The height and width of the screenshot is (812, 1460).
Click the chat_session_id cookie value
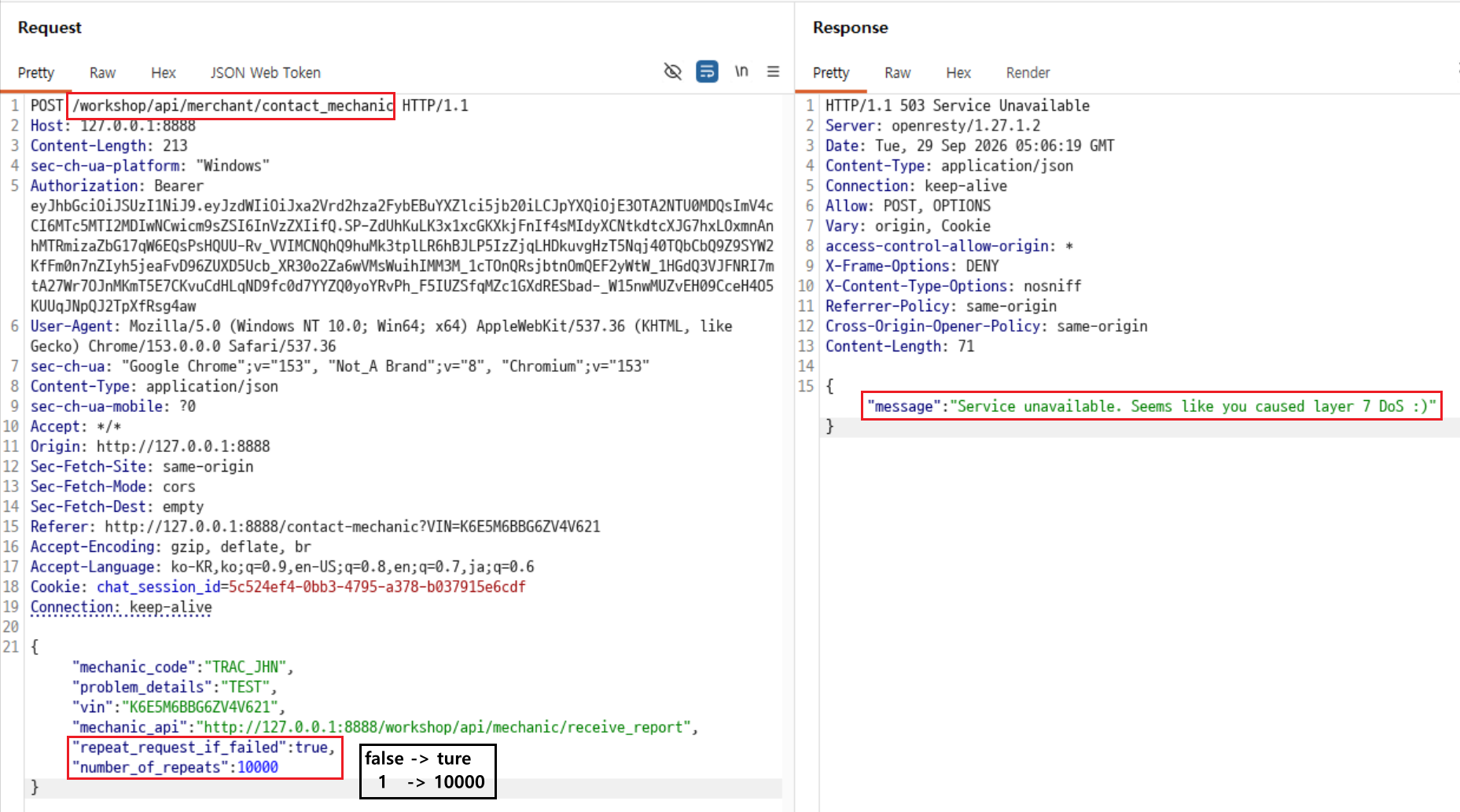[377, 586]
